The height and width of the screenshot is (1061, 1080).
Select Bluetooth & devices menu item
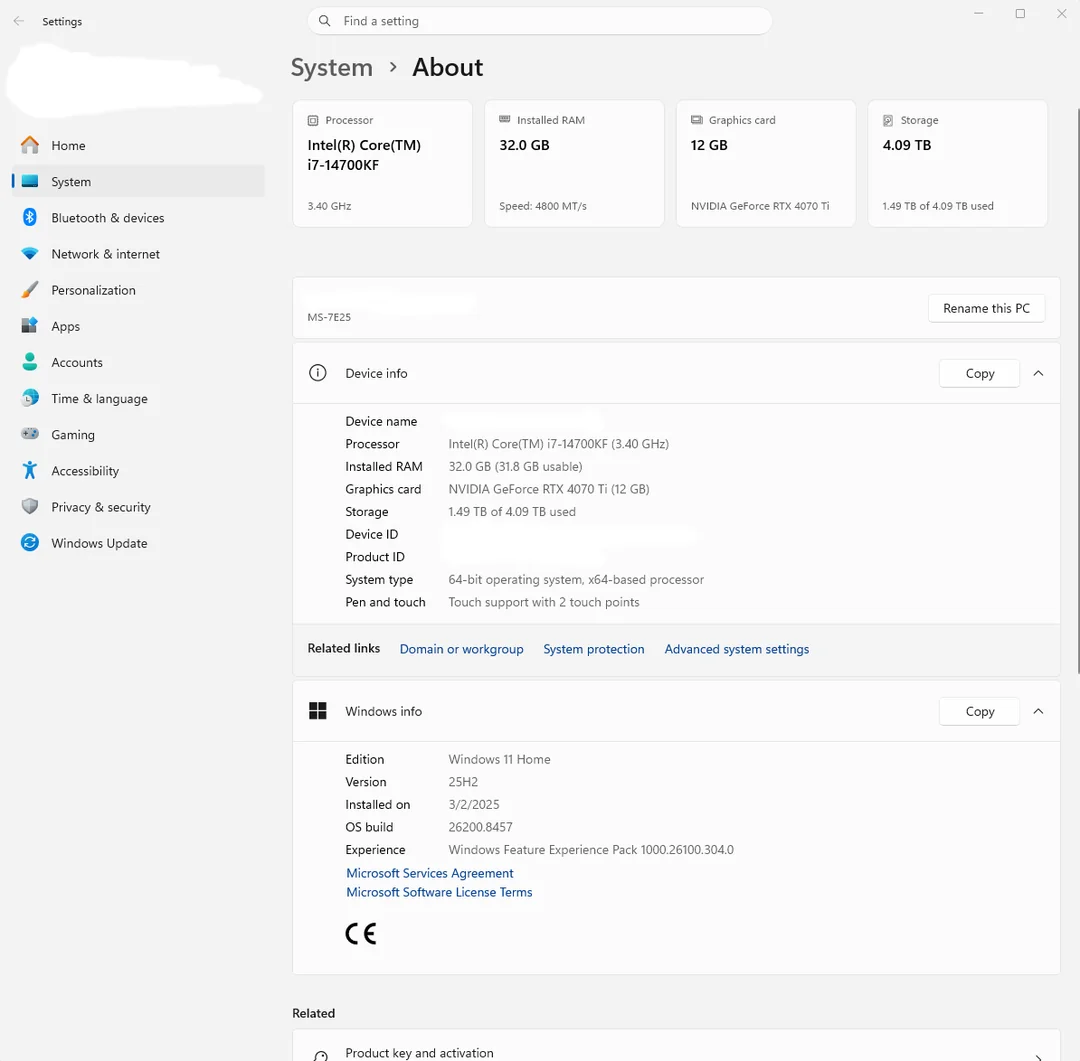[x=138, y=218]
